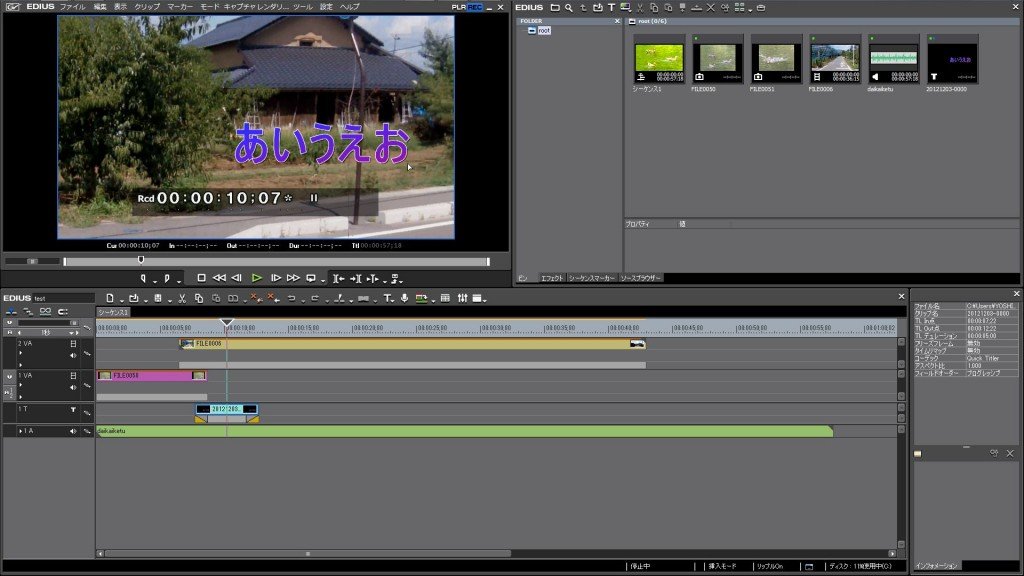Rewind playback in the player

(219, 278)
